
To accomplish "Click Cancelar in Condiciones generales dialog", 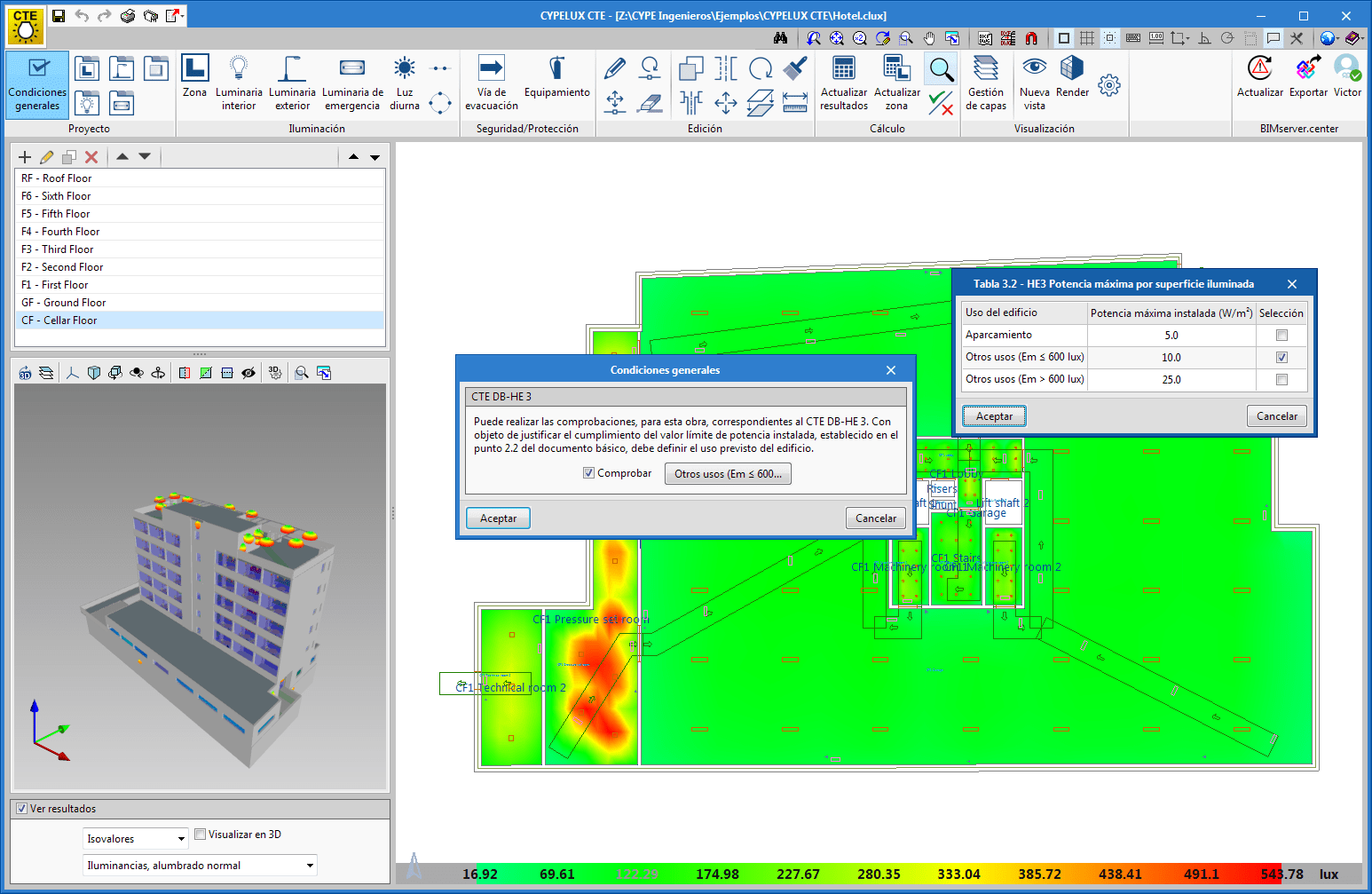I will click(876, 518).
